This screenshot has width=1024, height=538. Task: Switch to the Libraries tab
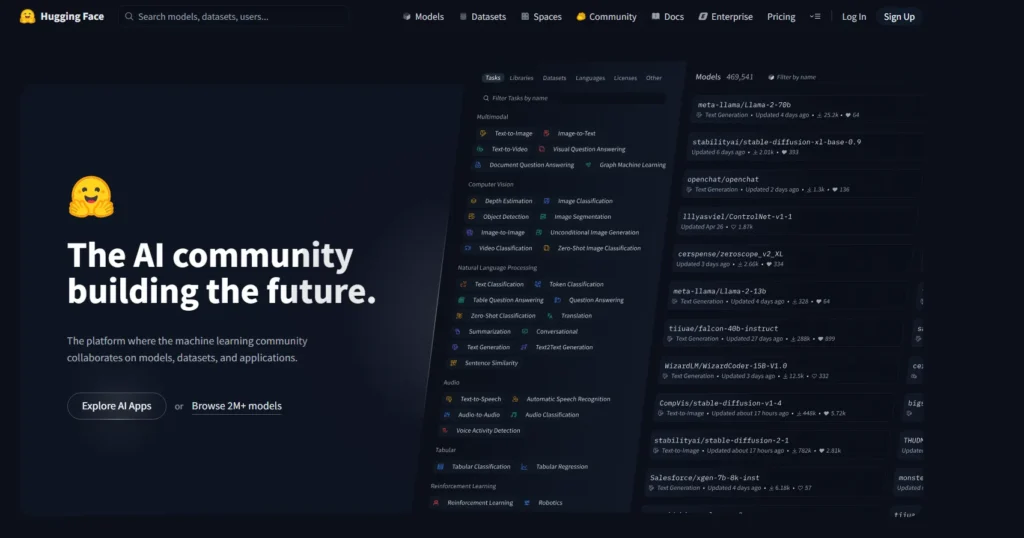(521, 78)
